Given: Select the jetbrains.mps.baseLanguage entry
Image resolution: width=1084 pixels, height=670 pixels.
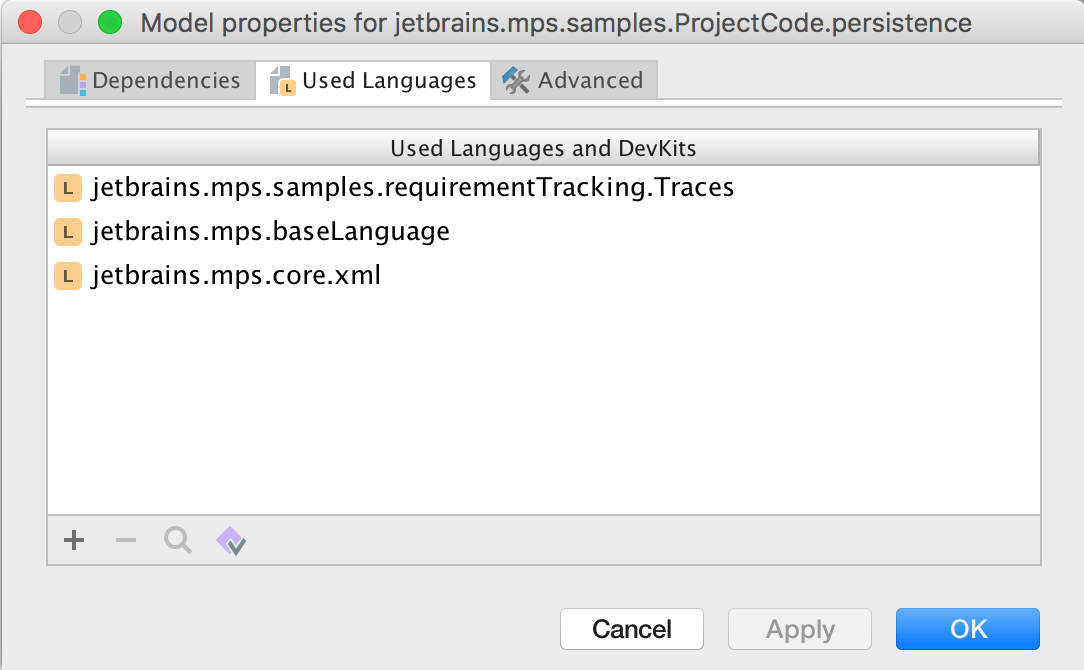Looking at the screenshot, I should tap(270, 232).
